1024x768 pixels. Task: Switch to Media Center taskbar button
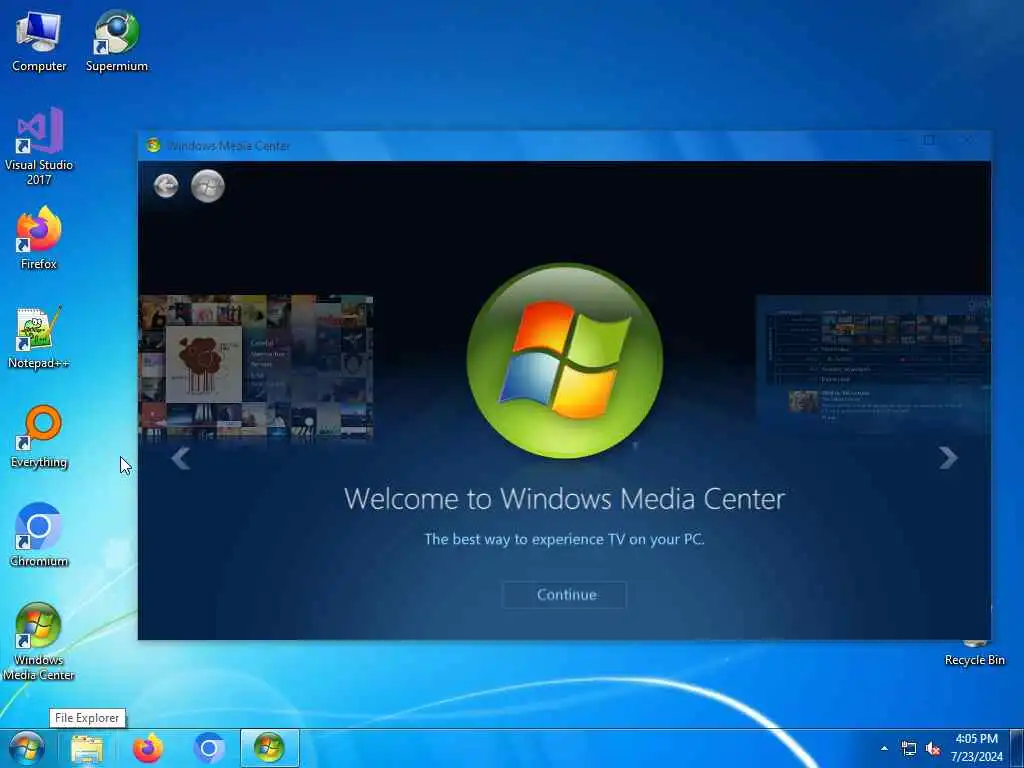[270, 748]
